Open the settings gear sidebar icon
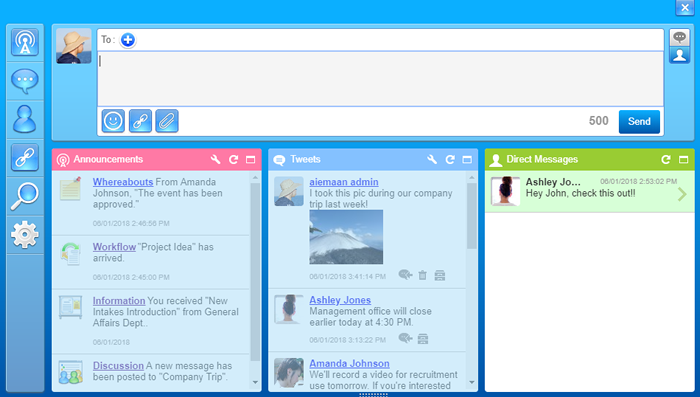 (x=25, y=235)
